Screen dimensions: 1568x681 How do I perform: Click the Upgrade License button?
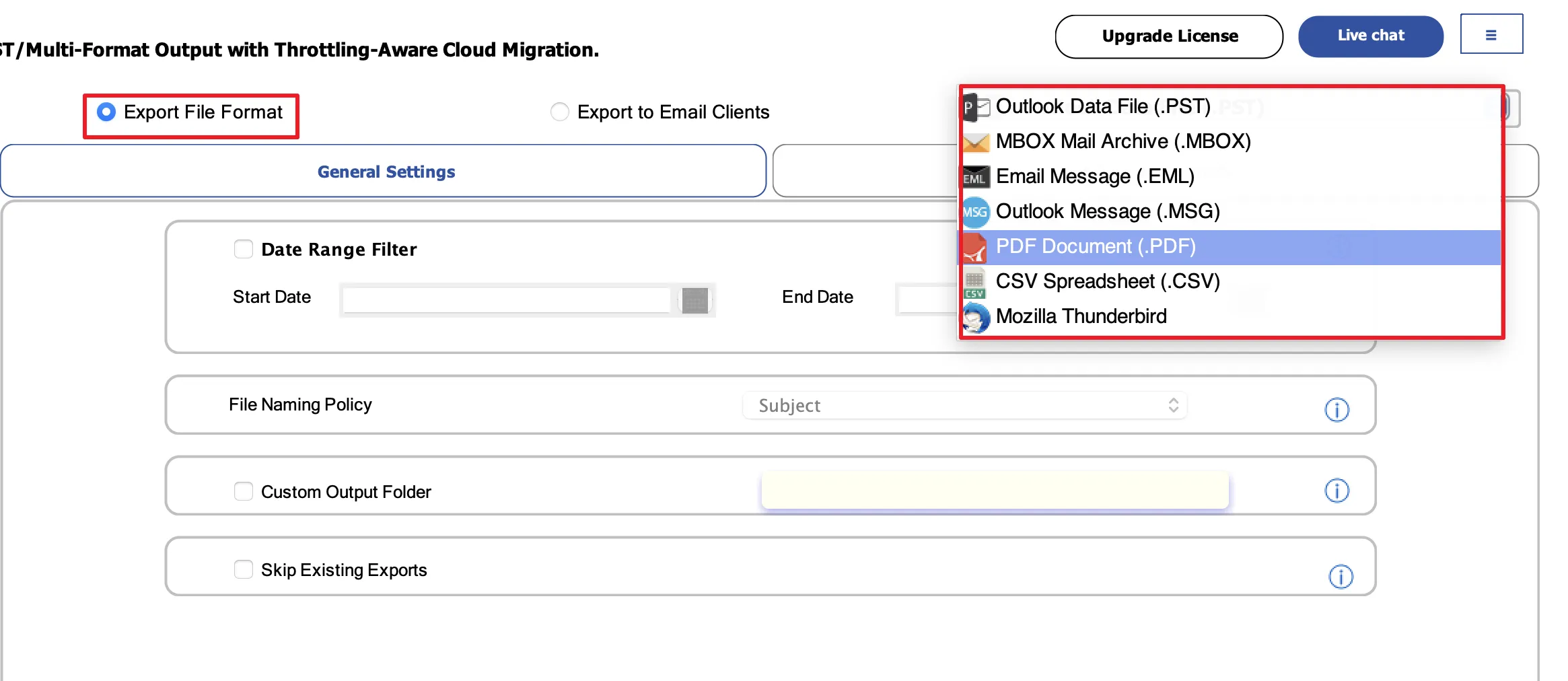coord(1169,36)
